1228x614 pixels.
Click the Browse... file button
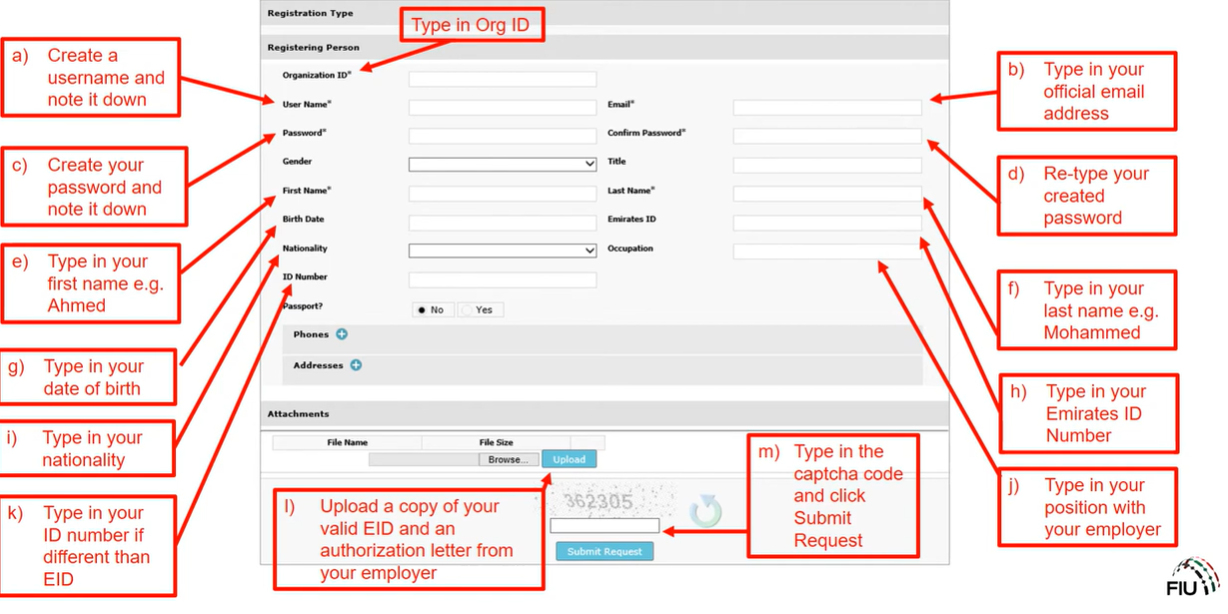508,459
